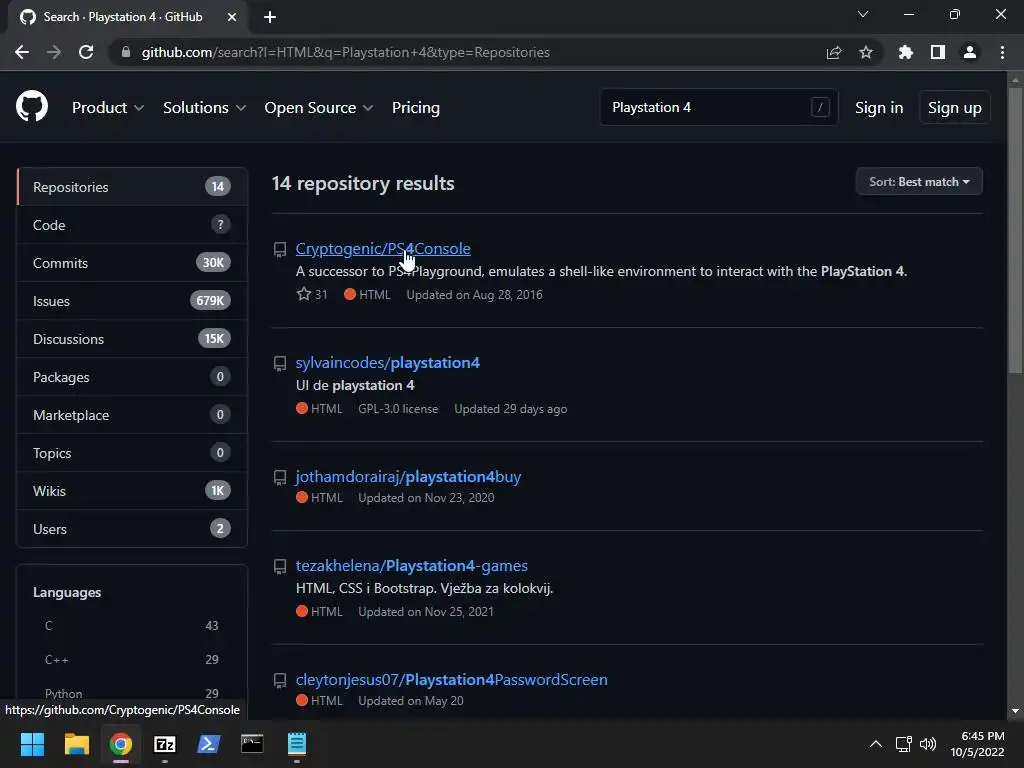This screenshot has width=1024, height=768.
Task: Click the GitHub Octocat logo
Action: (x=32, y=107)
